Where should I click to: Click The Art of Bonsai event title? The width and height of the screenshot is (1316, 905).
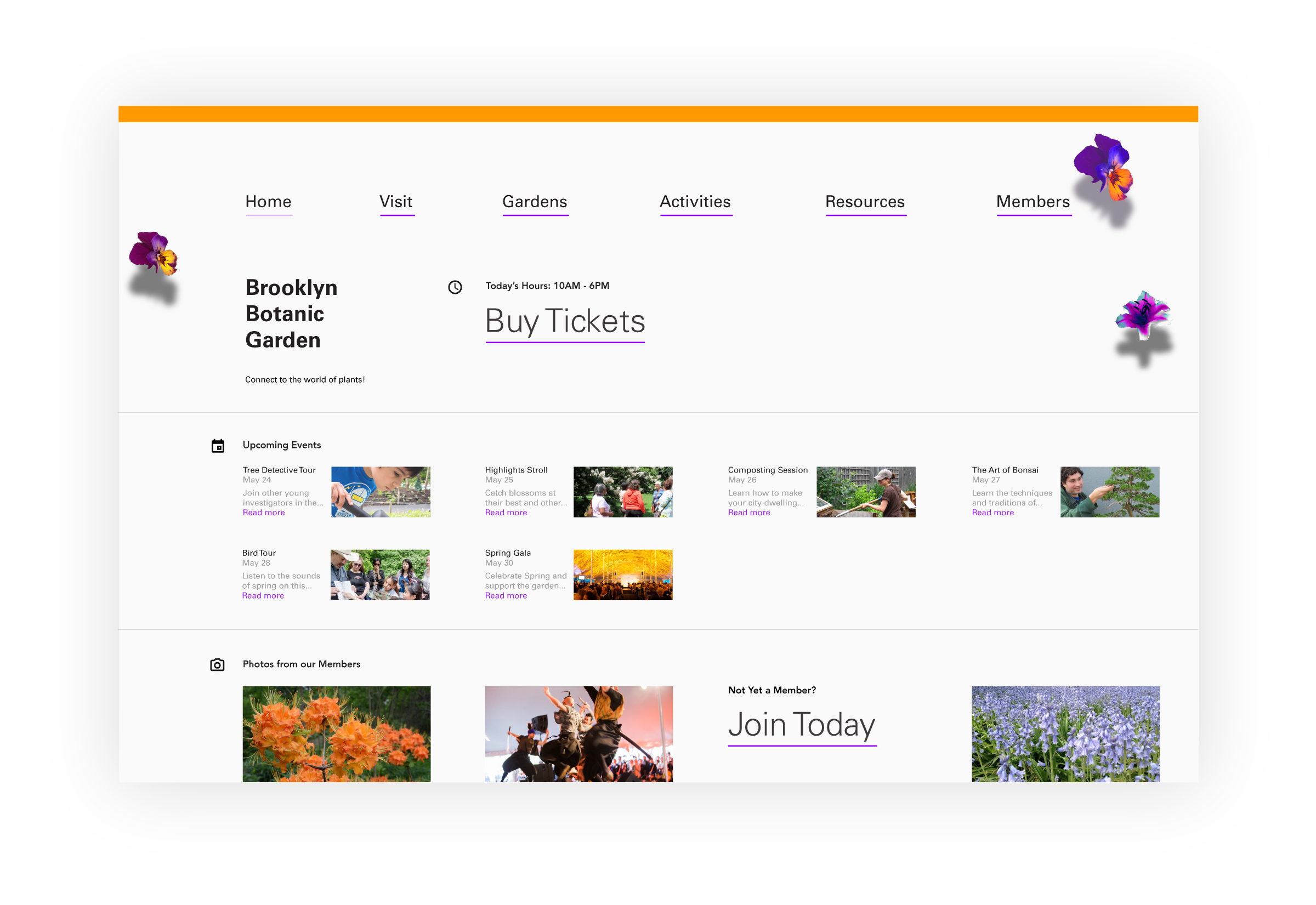pyautogui.click(x=1005, y=470)
